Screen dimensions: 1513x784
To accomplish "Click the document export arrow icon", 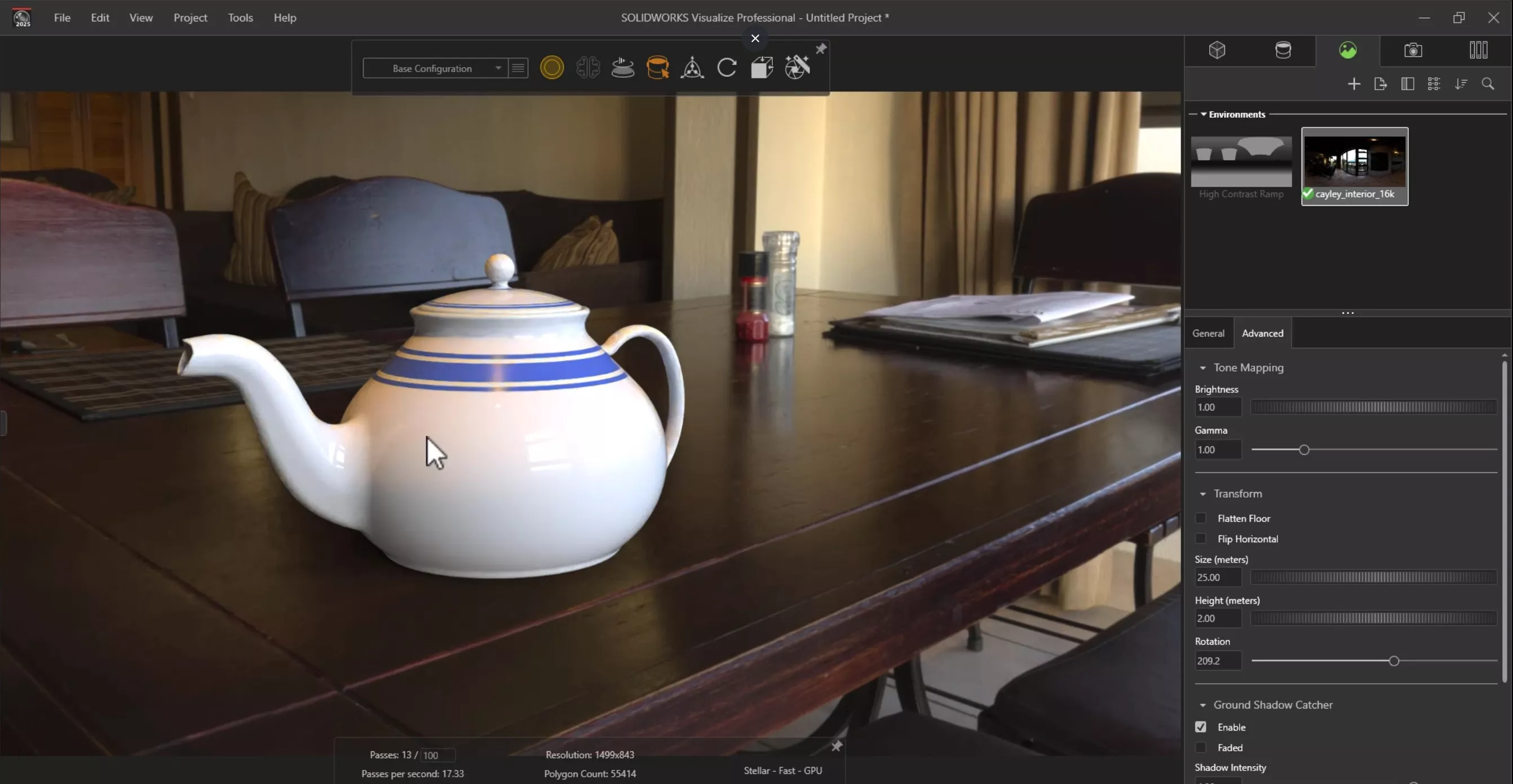I will (1381, 84).
